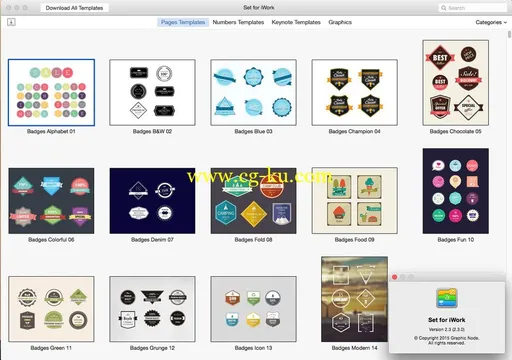Pick the Badges Green 11 thumbnail

coord(51,309)
